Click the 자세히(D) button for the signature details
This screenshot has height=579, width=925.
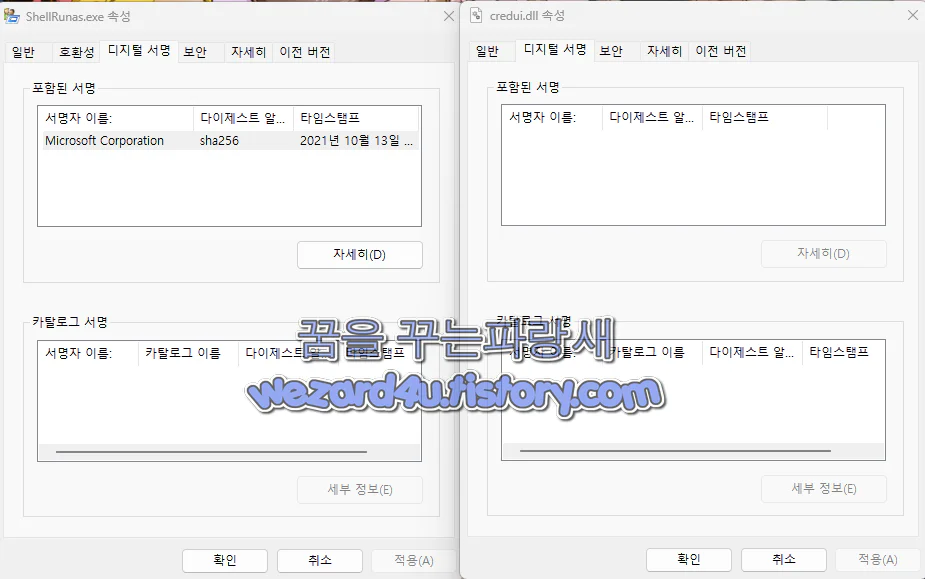359,254
